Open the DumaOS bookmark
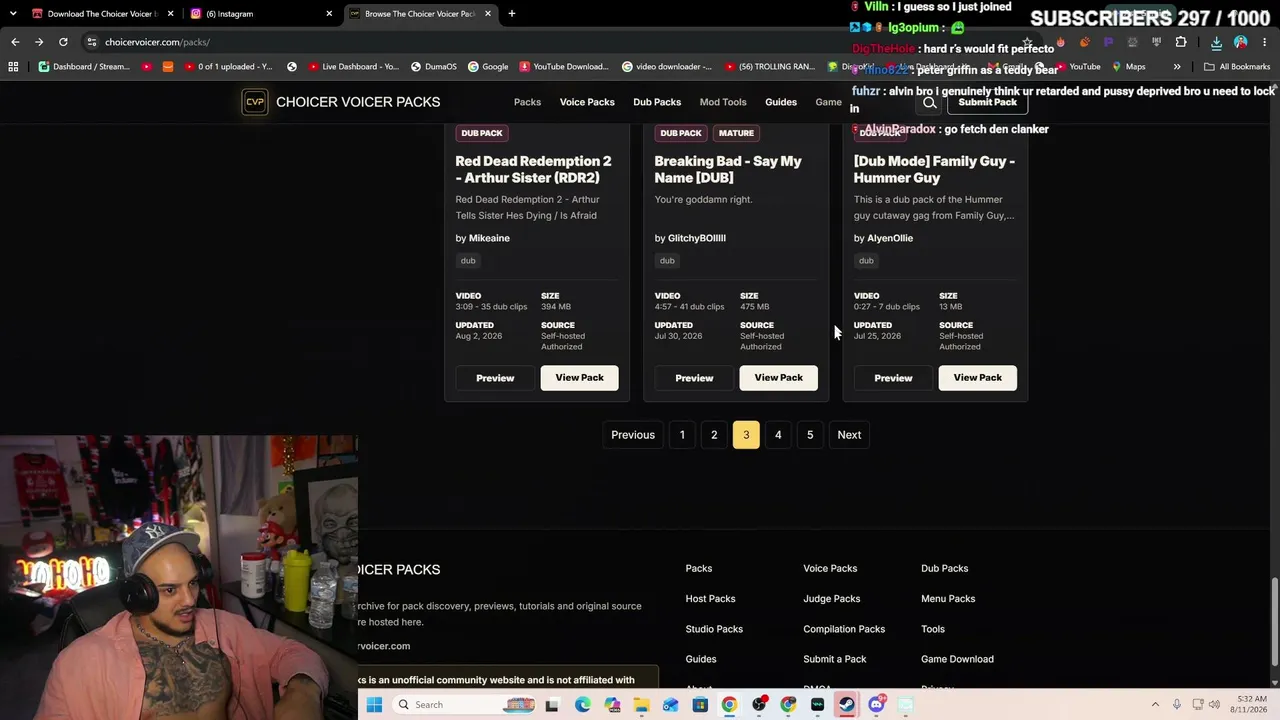This screenshot has height=720, width=1280. (x=433, y=67)
